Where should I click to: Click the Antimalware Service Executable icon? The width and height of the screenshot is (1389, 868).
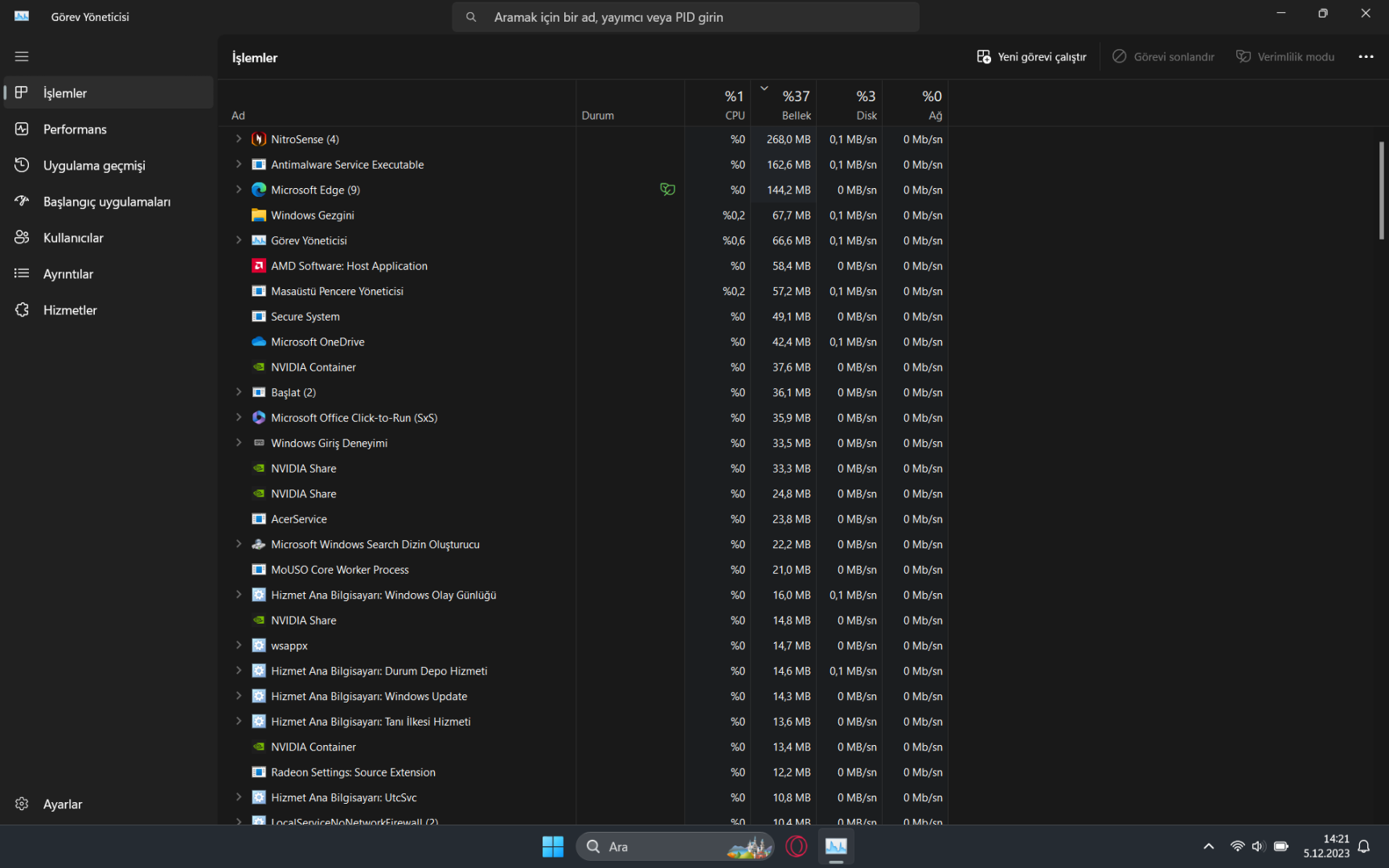tap(259, 165)
